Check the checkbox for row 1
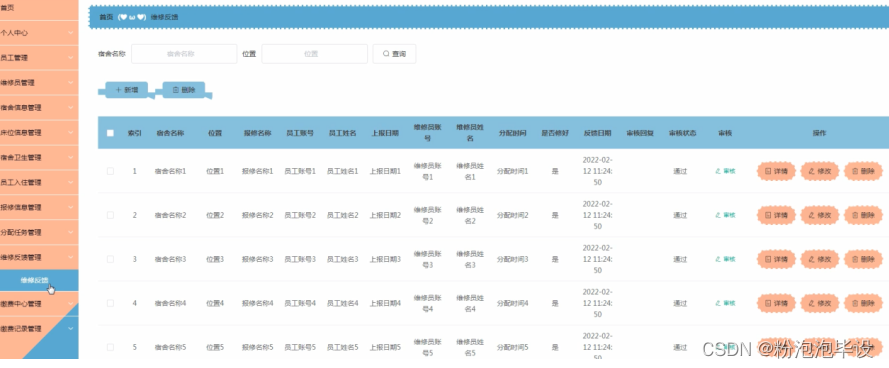 coord(110,171)
